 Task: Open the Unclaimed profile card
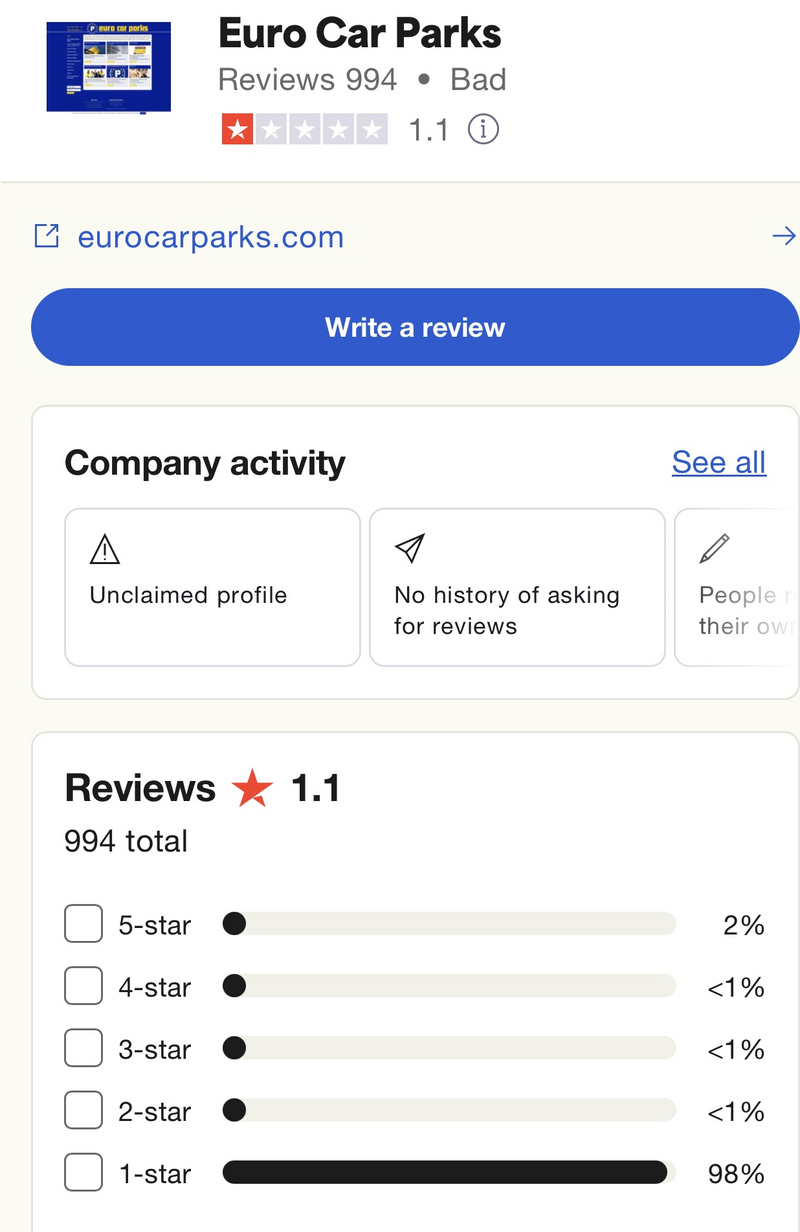(x=212, y=587)
